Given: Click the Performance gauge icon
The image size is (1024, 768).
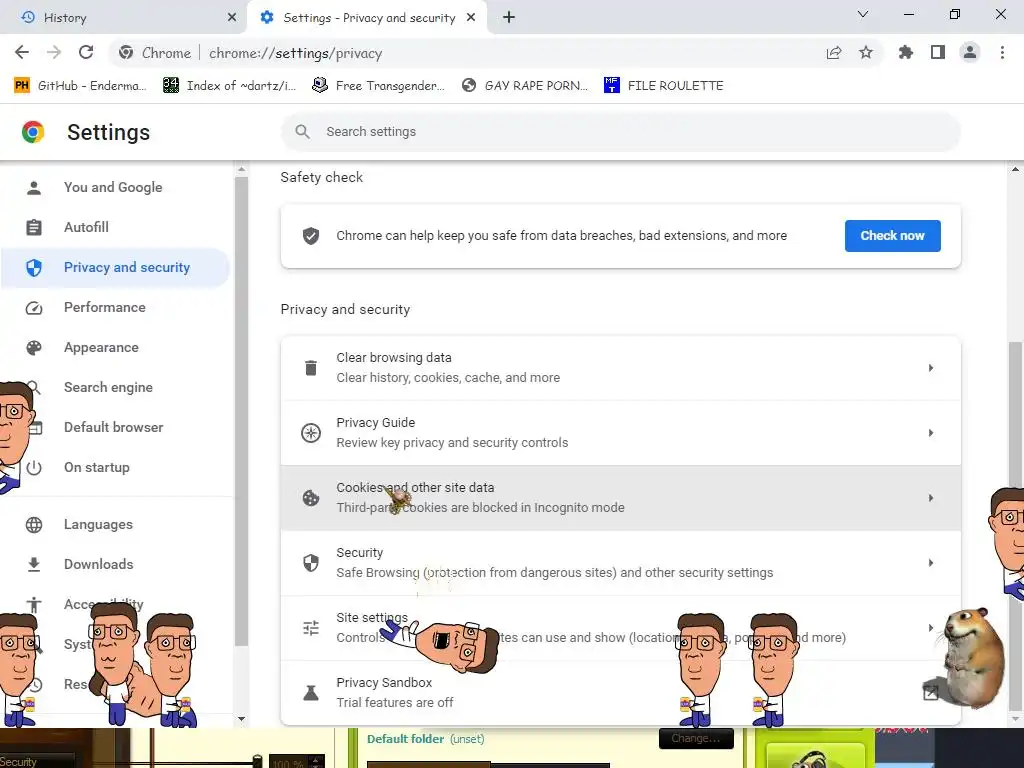Looking at the screenshot, I should pos(34,308).
